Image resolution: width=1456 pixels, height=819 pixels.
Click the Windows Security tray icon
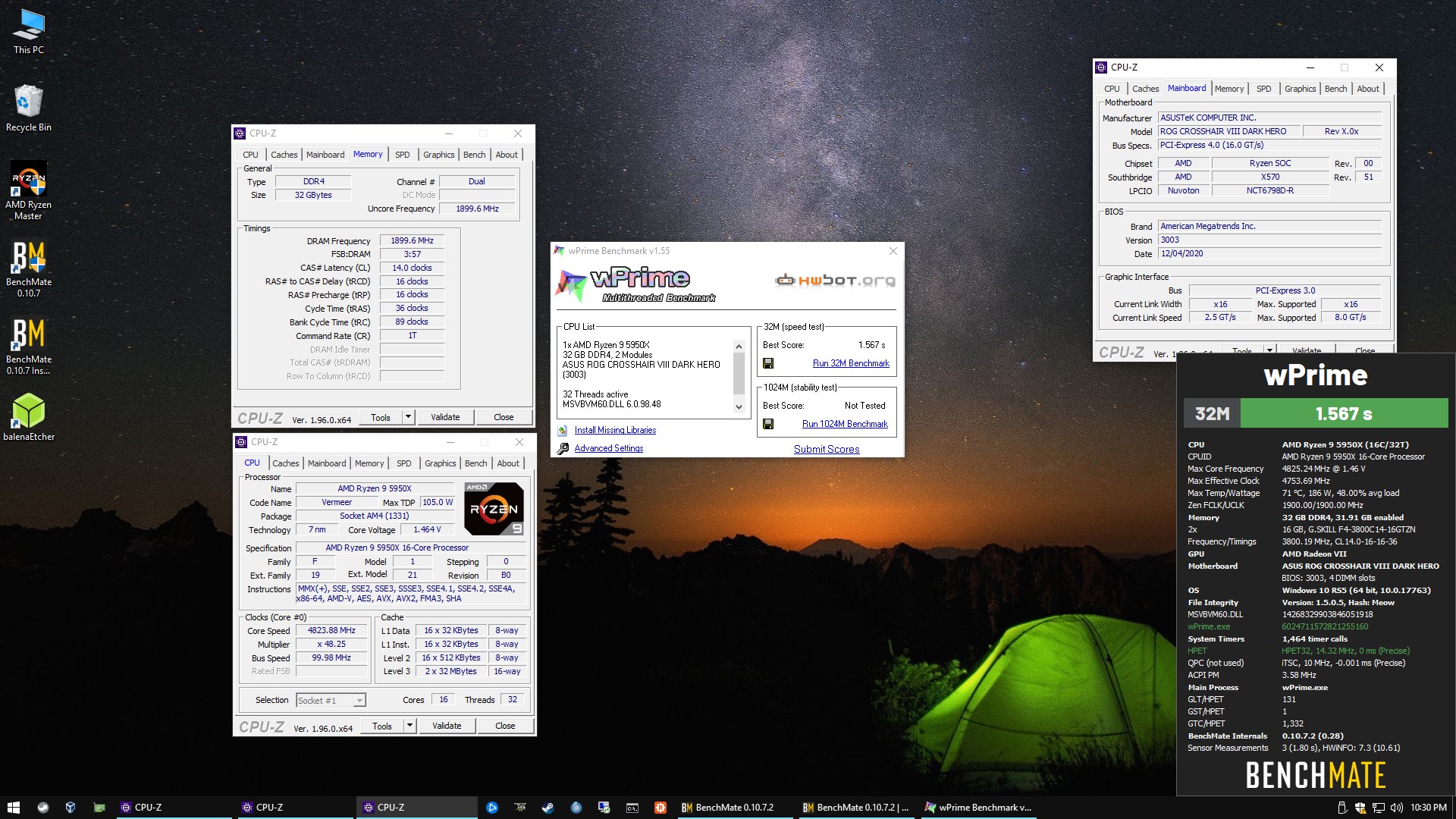(x=1360, y=808)
